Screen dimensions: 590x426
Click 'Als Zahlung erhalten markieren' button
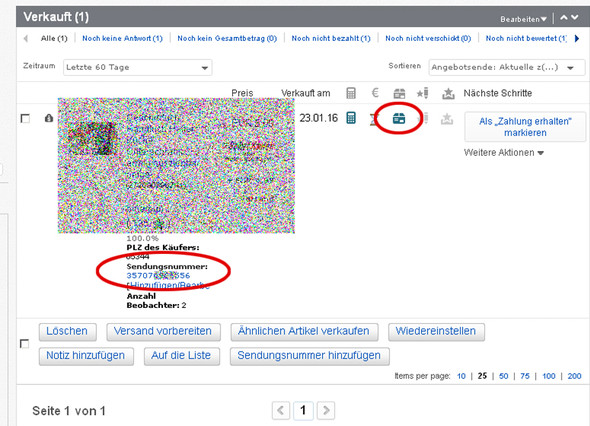525,127
